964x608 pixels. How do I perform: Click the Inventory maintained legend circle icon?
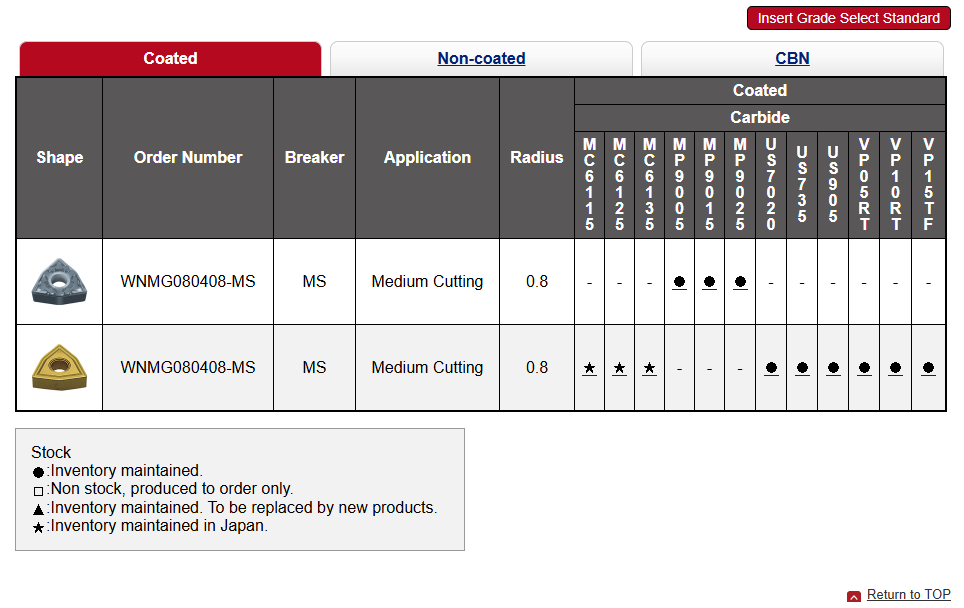pyautogui.click(x=38, y=472)
